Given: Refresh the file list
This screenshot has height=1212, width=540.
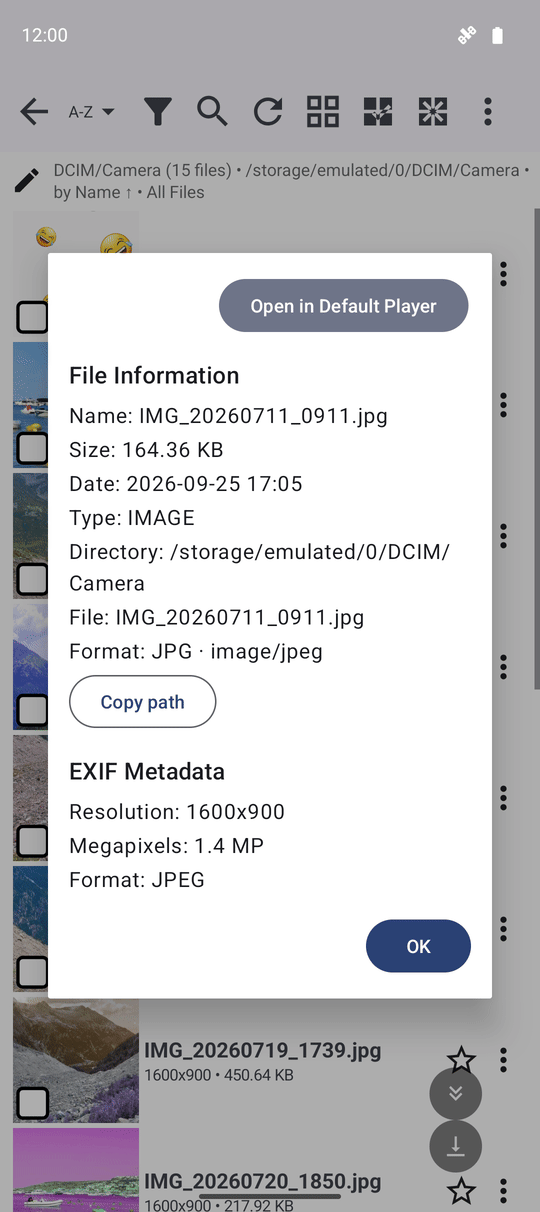Looking at the screenshot, I should (x=267, y=111).
